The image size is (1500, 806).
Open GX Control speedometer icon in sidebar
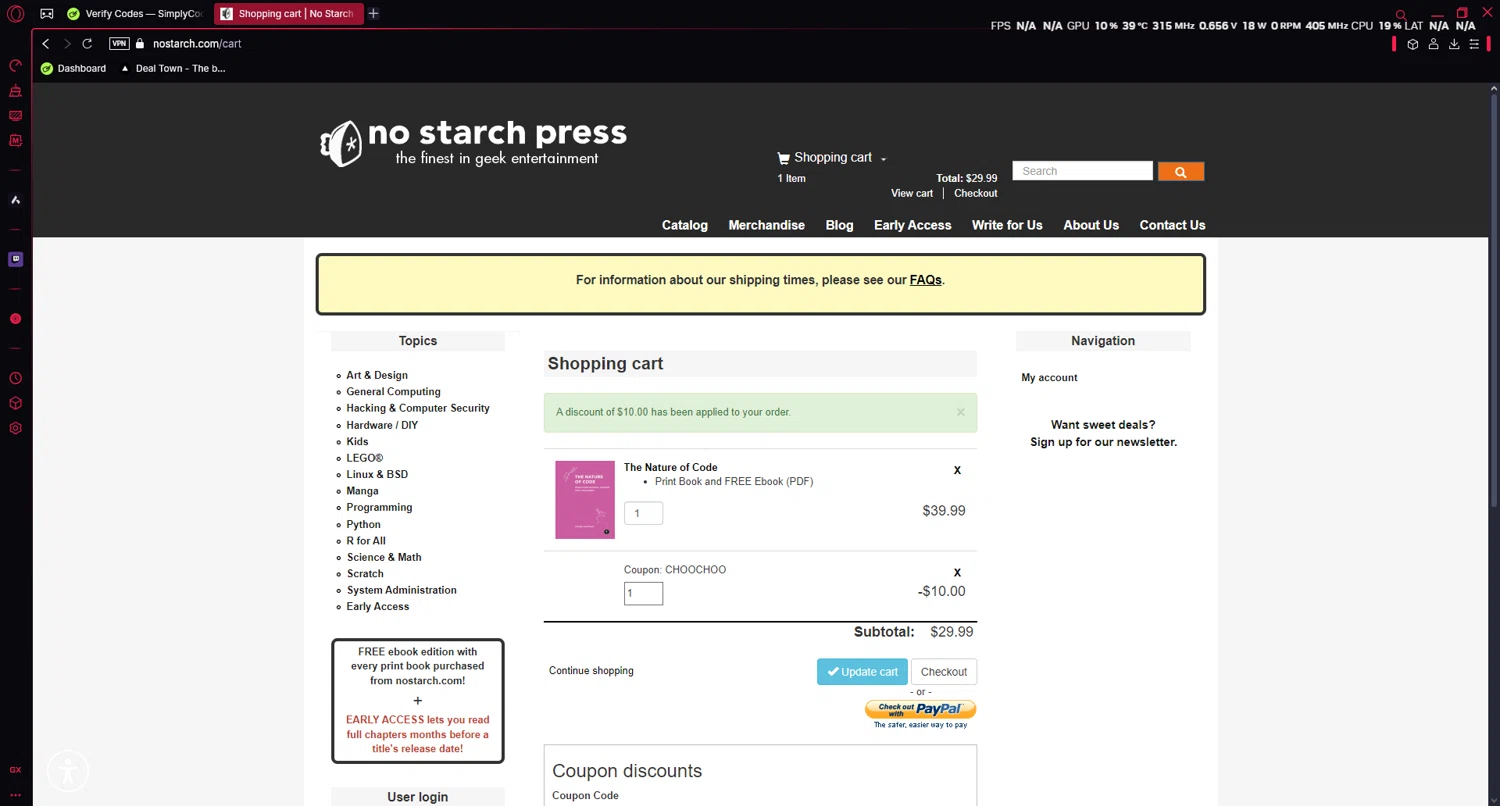coord(15,66)
